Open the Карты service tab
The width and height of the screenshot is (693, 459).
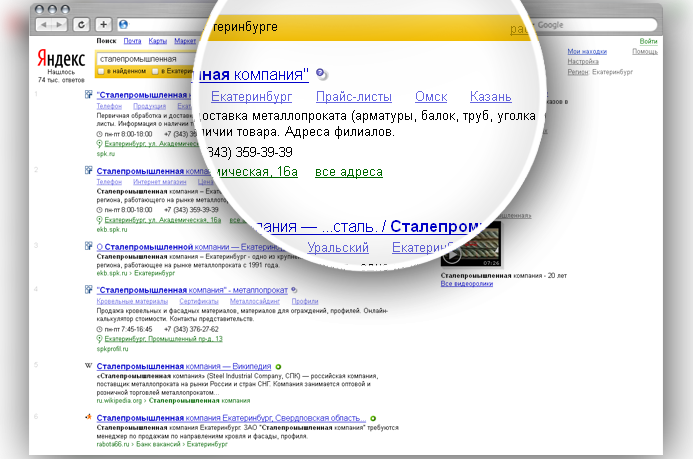tap(158, 41)
